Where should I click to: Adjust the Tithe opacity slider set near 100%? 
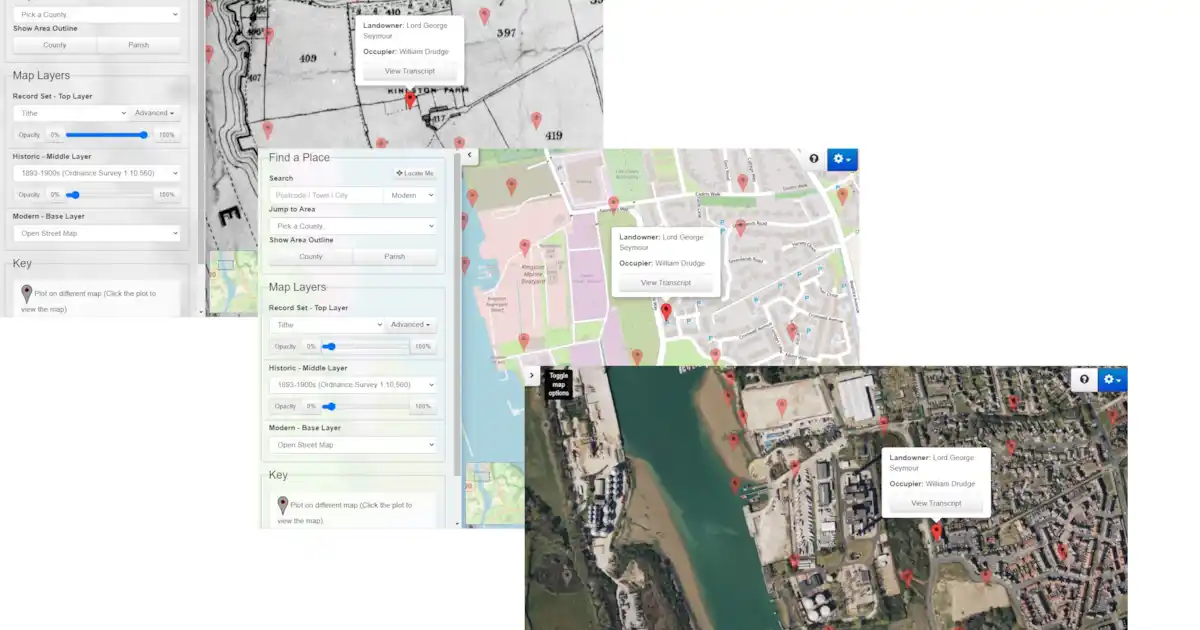144,135
